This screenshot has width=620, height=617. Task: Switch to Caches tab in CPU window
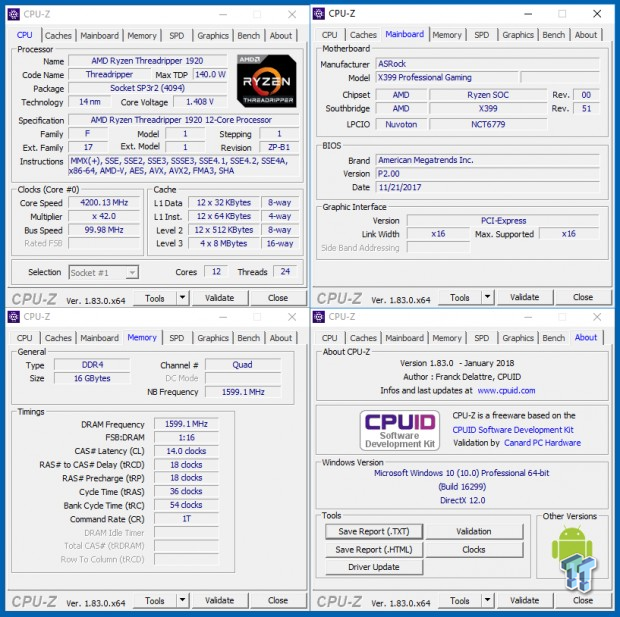pos(58,36)
